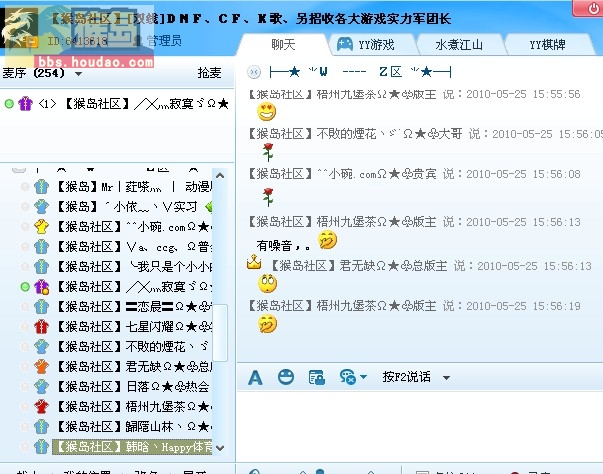Click the channel dragon avatar logo
The image size is (603, 474).
point(19,28)
